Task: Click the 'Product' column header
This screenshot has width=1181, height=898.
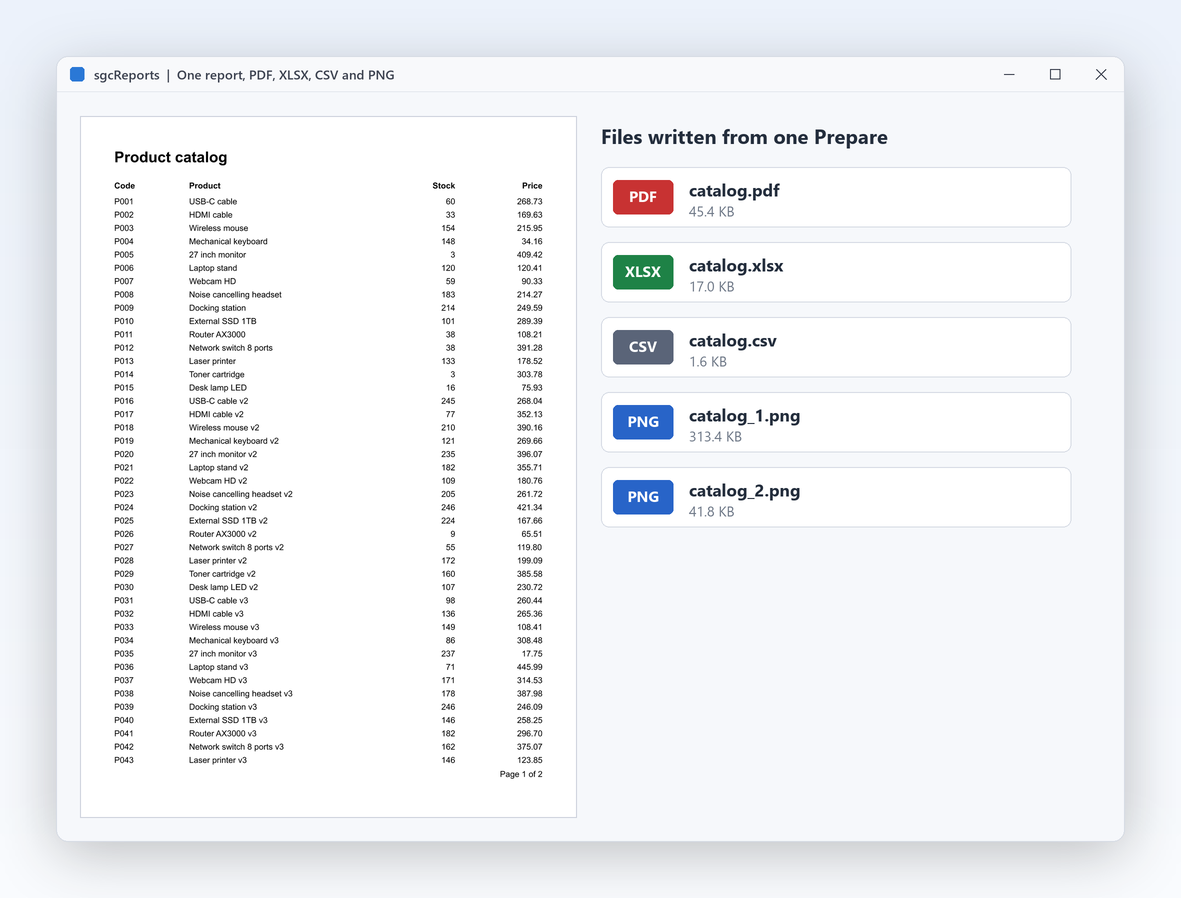Action: pos(205,185)
